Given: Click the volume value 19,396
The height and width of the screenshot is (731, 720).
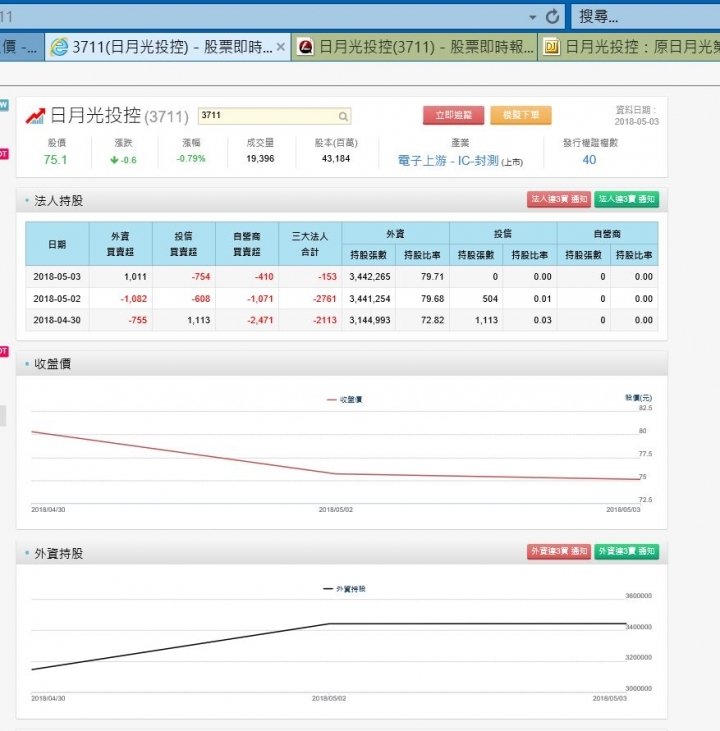Looking at the screenshot, I should [x=260, y=159].
